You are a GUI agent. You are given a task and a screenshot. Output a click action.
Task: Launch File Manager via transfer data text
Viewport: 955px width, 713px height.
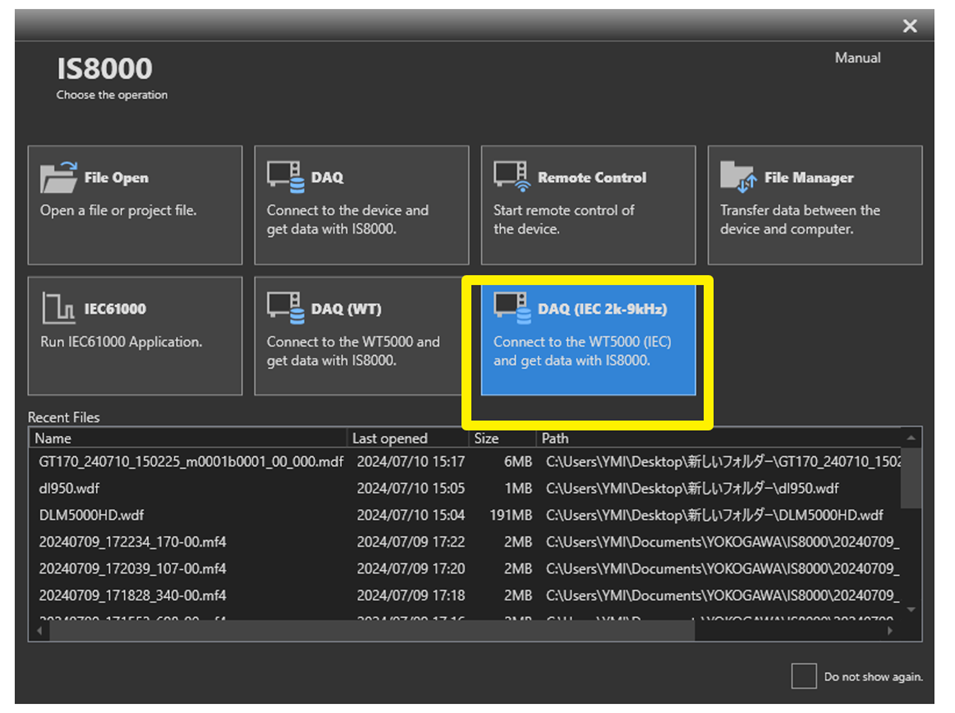point(800,220)
